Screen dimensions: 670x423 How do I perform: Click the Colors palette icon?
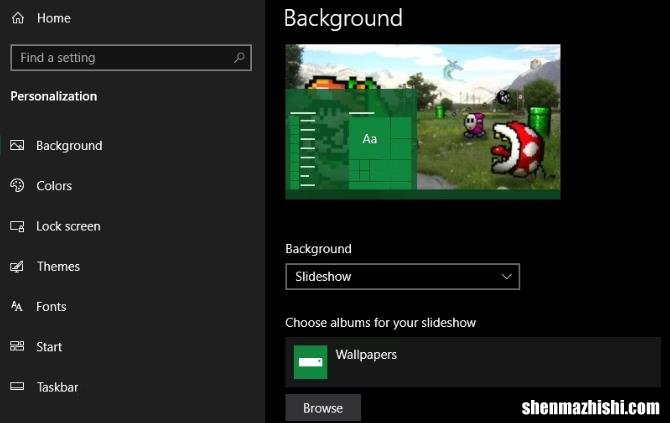tap(17, 185)
